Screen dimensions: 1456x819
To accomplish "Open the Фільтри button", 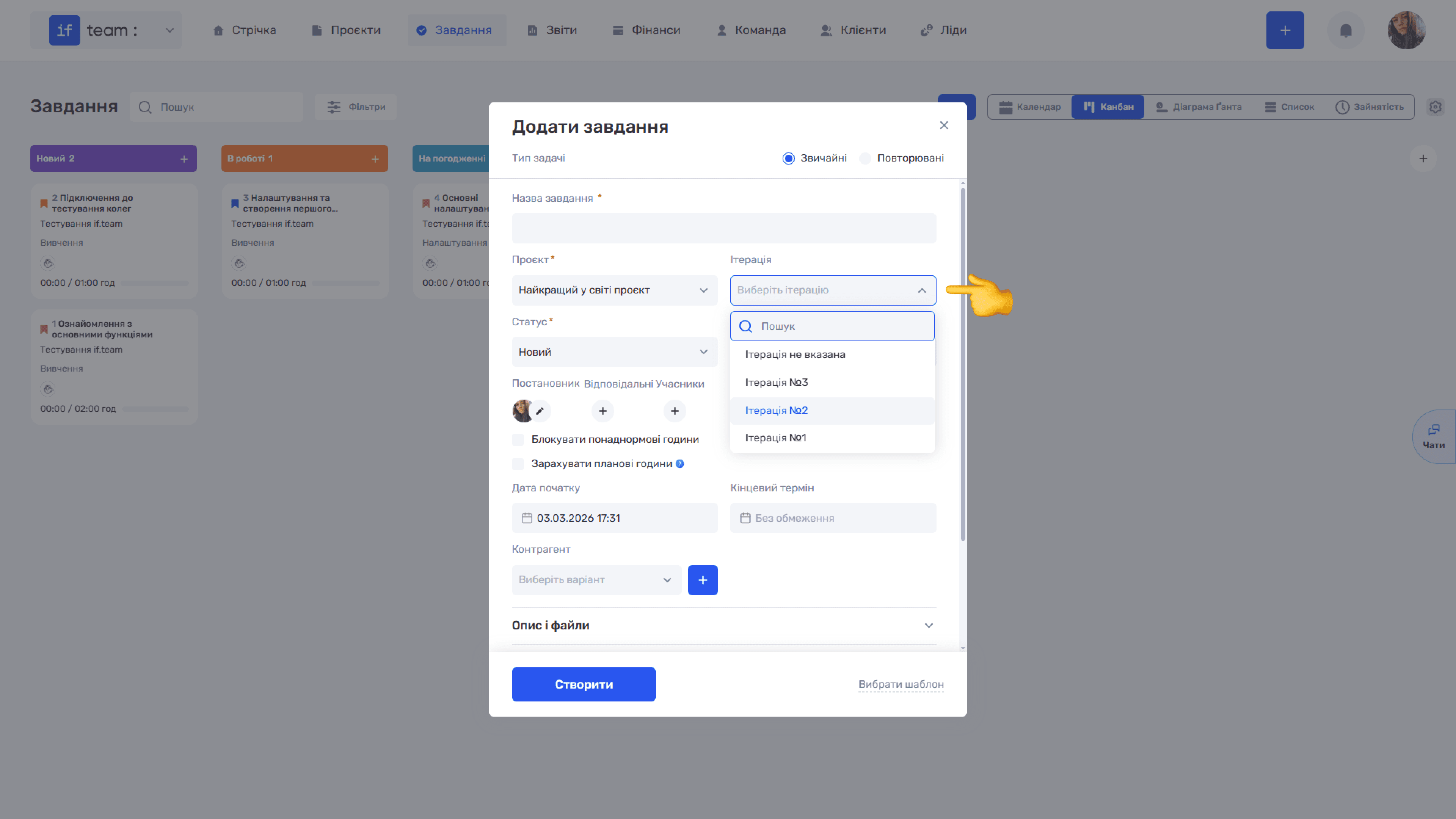I will tap(356, 107).
